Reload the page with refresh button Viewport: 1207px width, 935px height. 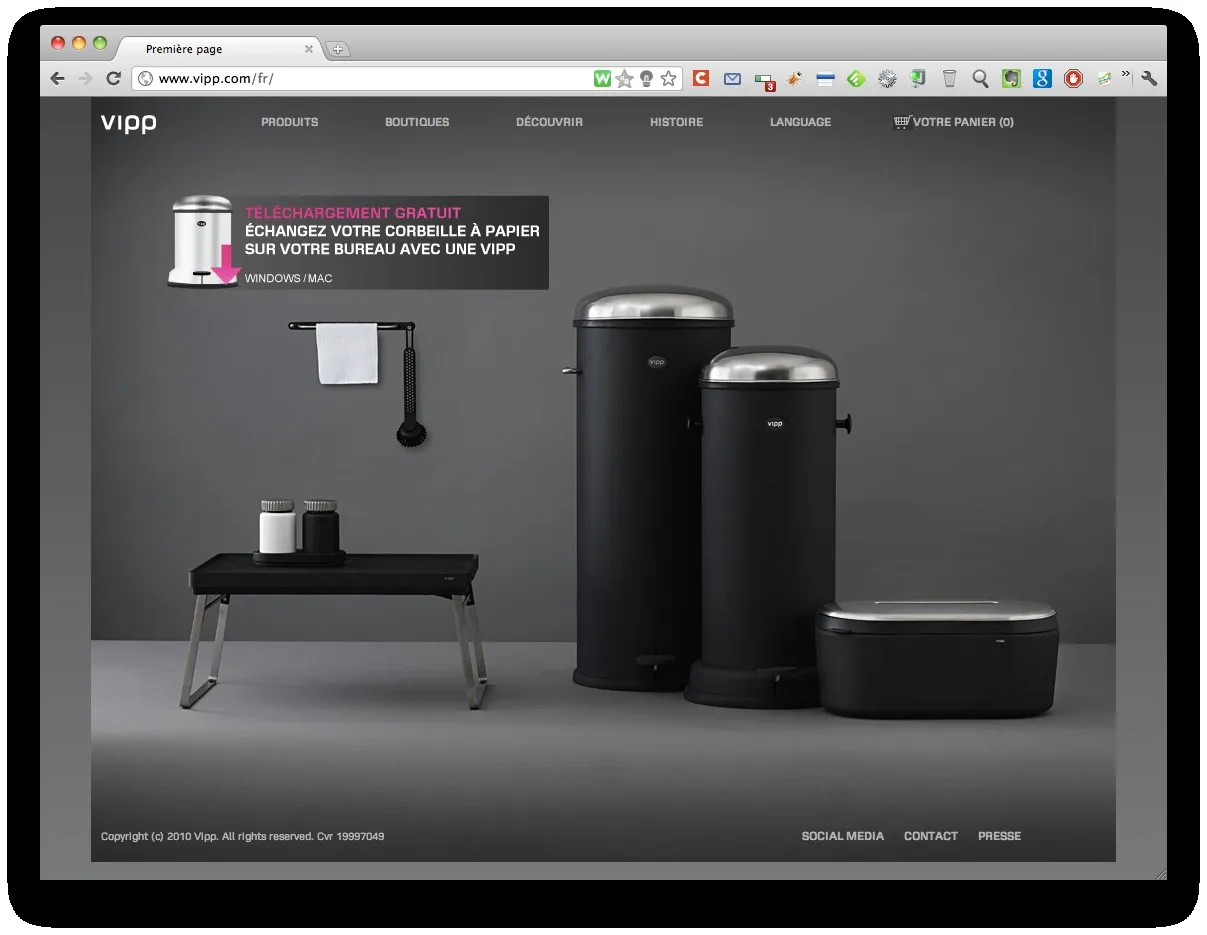coord(113,79)
